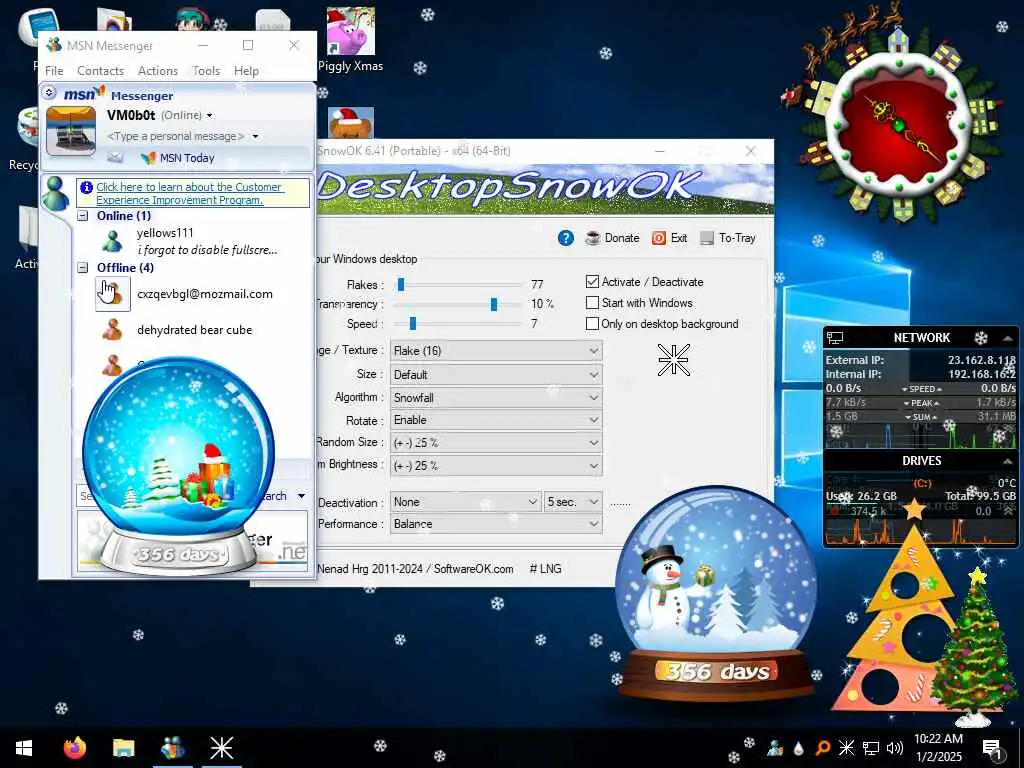Click the info icon in Customer Experience banner
Screen dimensions: 1024x768
(86, 187)
